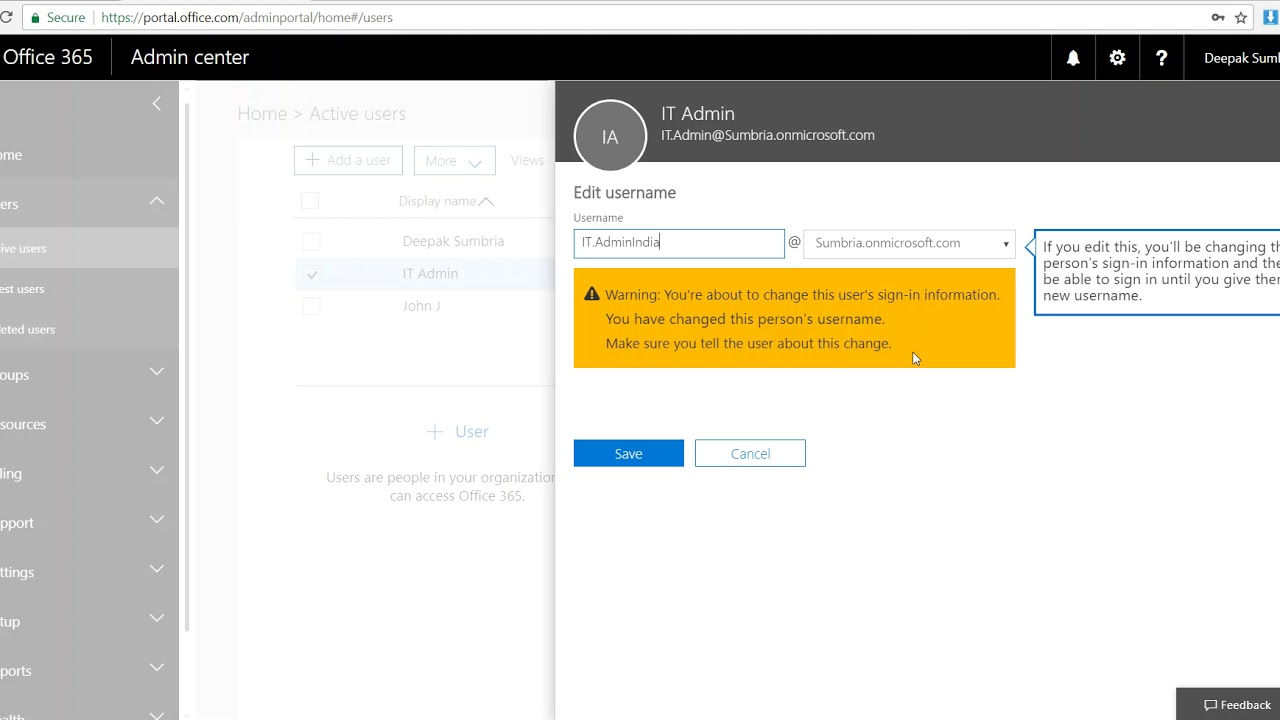Image resolution: width=1280 pixels, height=720 pixels.
Task: Open the Sumbria.onmicrosoft.com domain dropdown
Action: (909, 244)
